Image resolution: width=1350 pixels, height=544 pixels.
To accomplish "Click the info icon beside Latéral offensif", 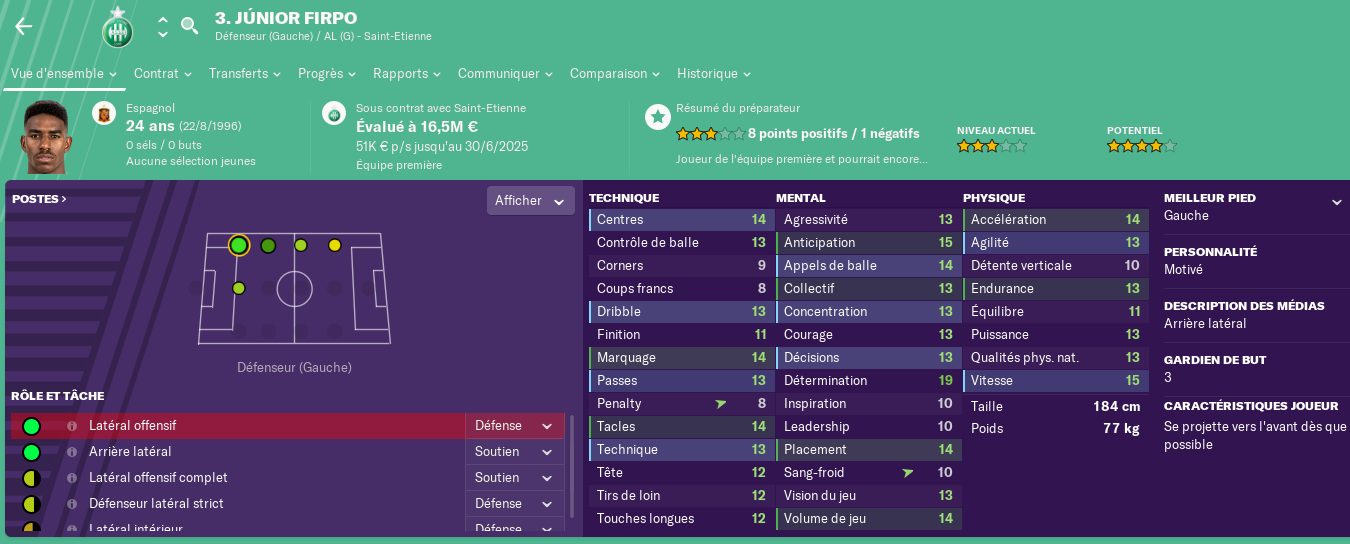I will click(72, 426).
